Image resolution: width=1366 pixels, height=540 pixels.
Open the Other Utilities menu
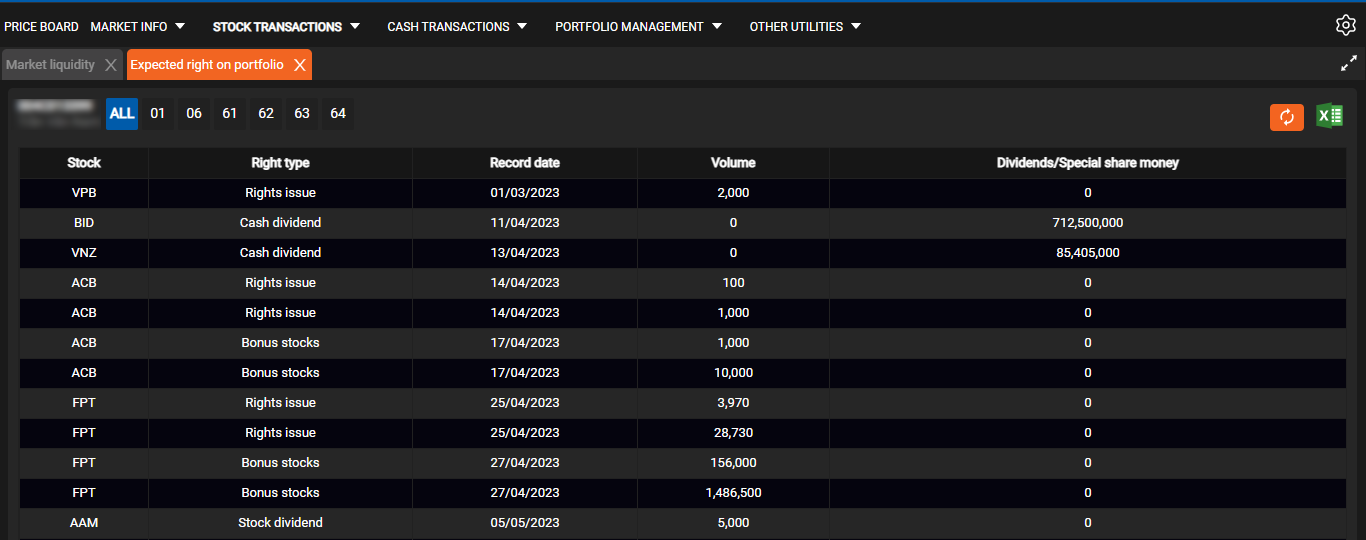tap(805, 27)
